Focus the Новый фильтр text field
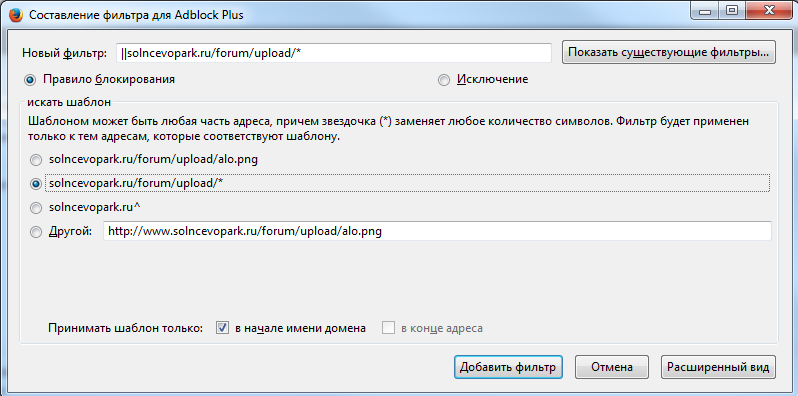Image resolution: width=798 pixels, height=396 pixels. (x=333, y=52)
